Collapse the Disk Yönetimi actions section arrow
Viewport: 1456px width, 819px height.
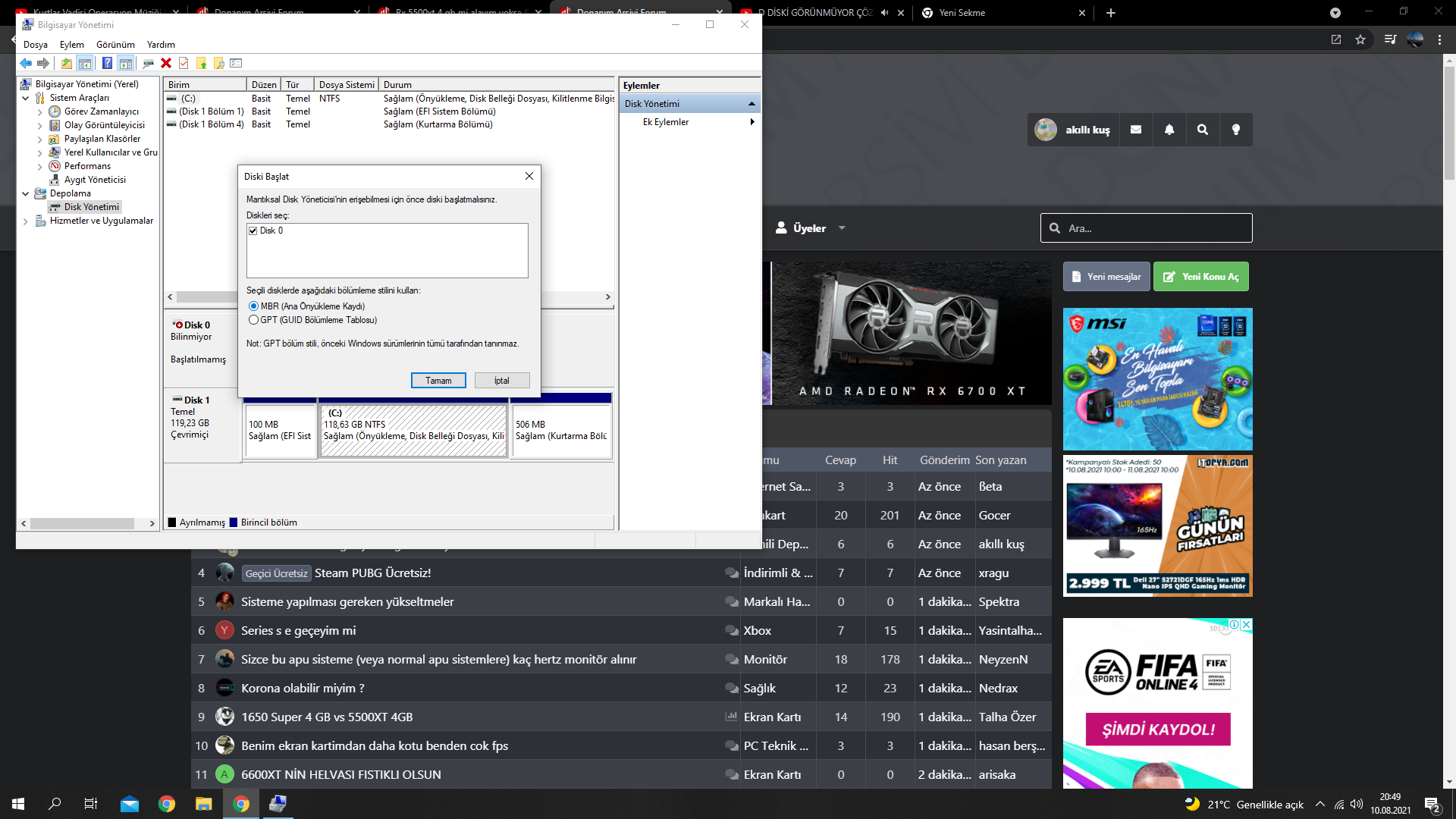[752, 104]
